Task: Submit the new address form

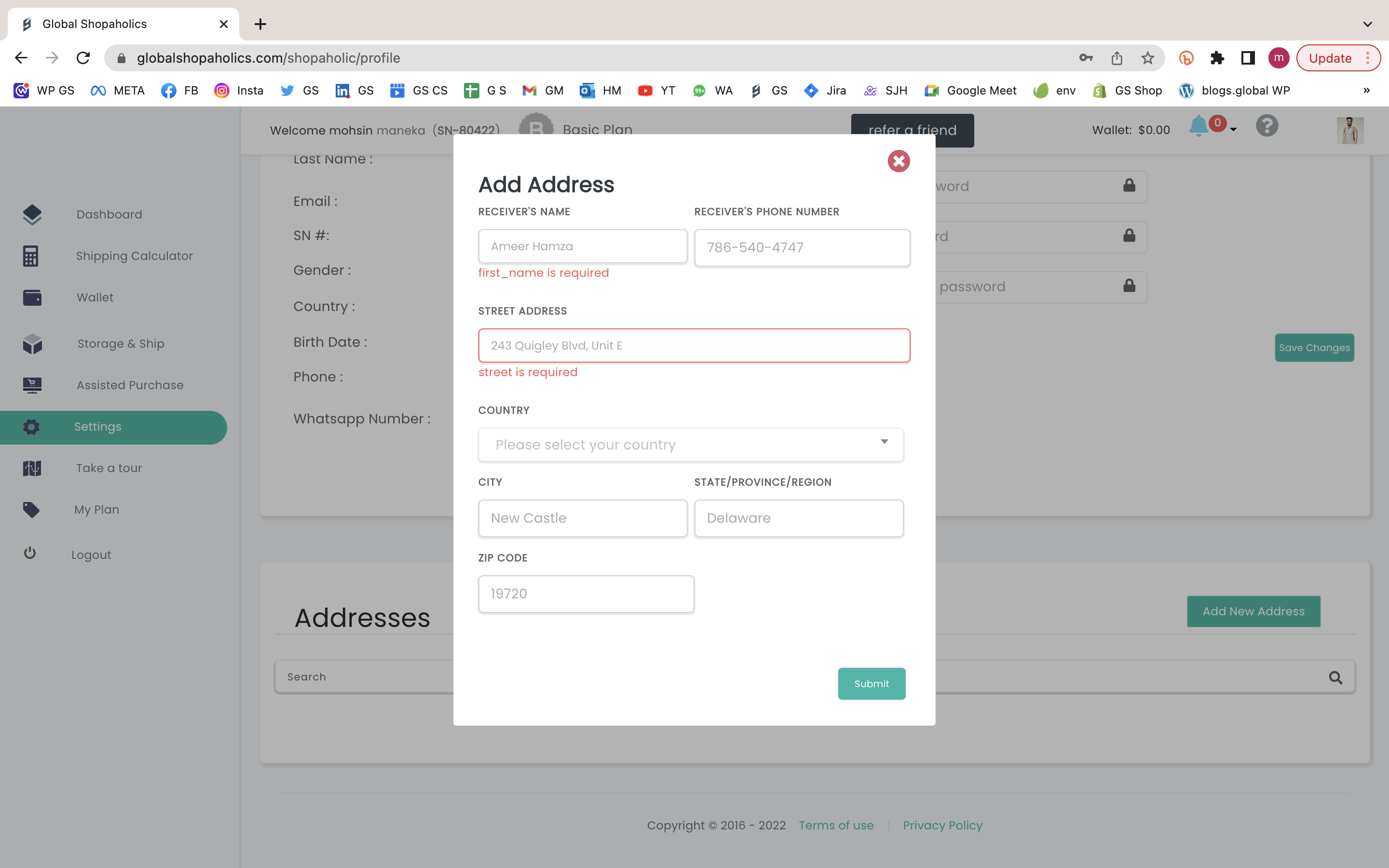Action: point(872,684)
